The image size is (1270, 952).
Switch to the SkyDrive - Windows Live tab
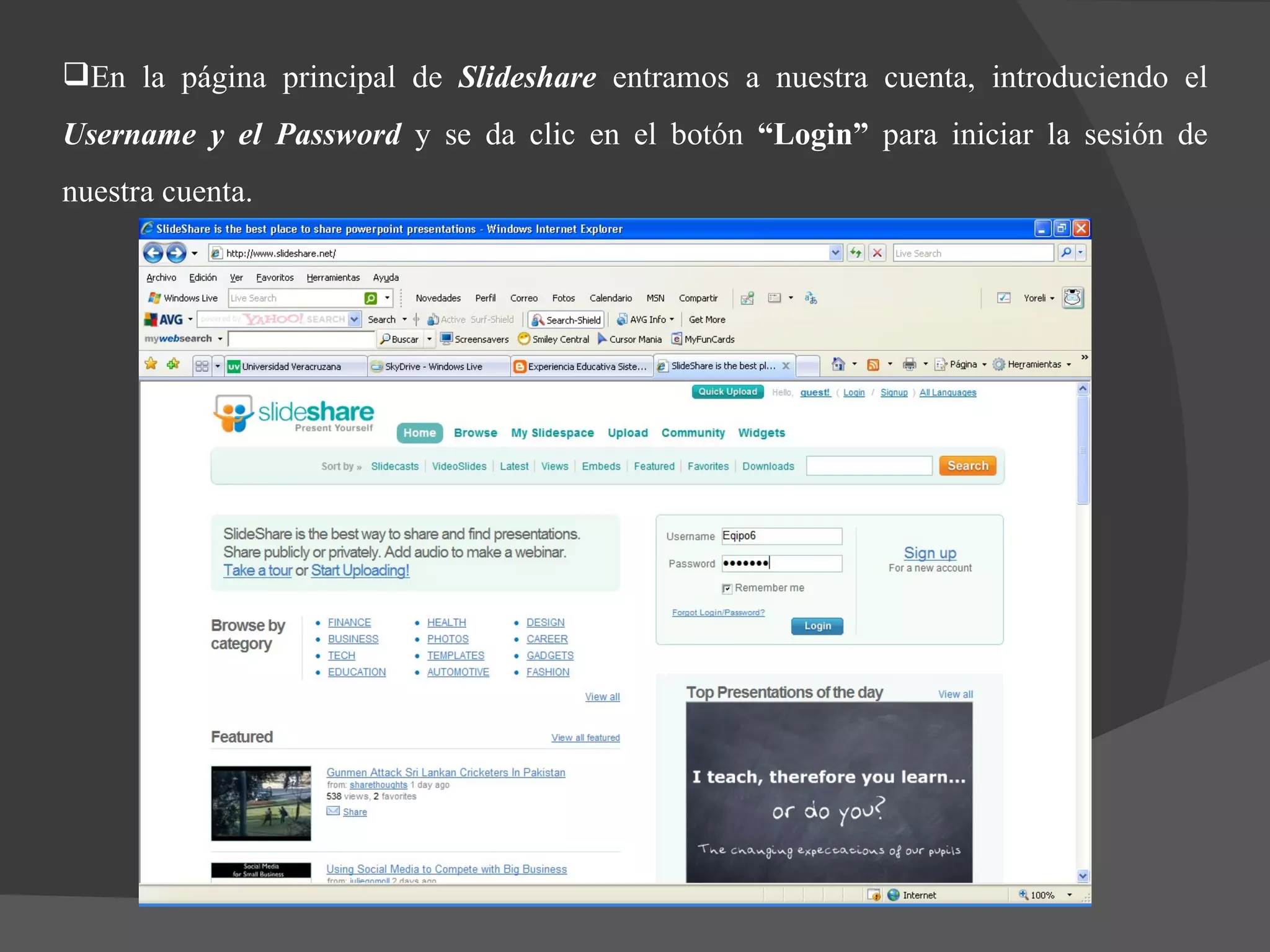pyautogui.click(x=438, y=366)
